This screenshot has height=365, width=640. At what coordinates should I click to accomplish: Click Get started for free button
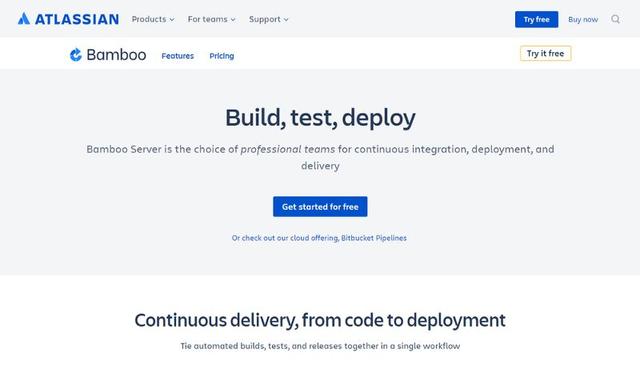pos(320,207)
